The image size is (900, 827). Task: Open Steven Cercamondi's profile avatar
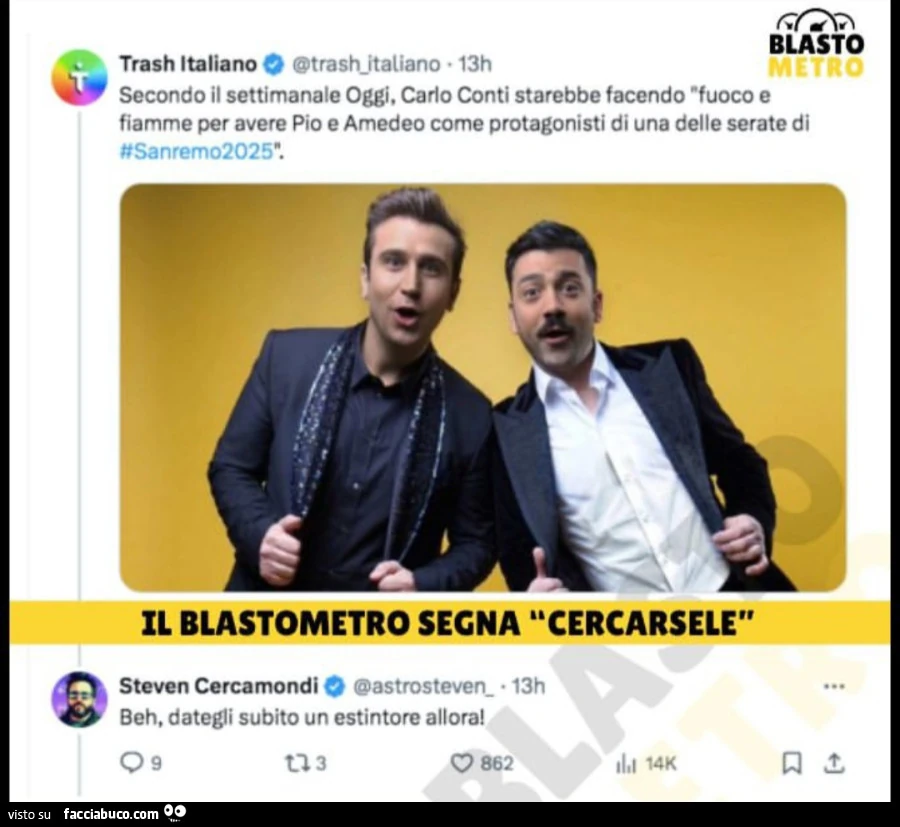tap(79, 699)
